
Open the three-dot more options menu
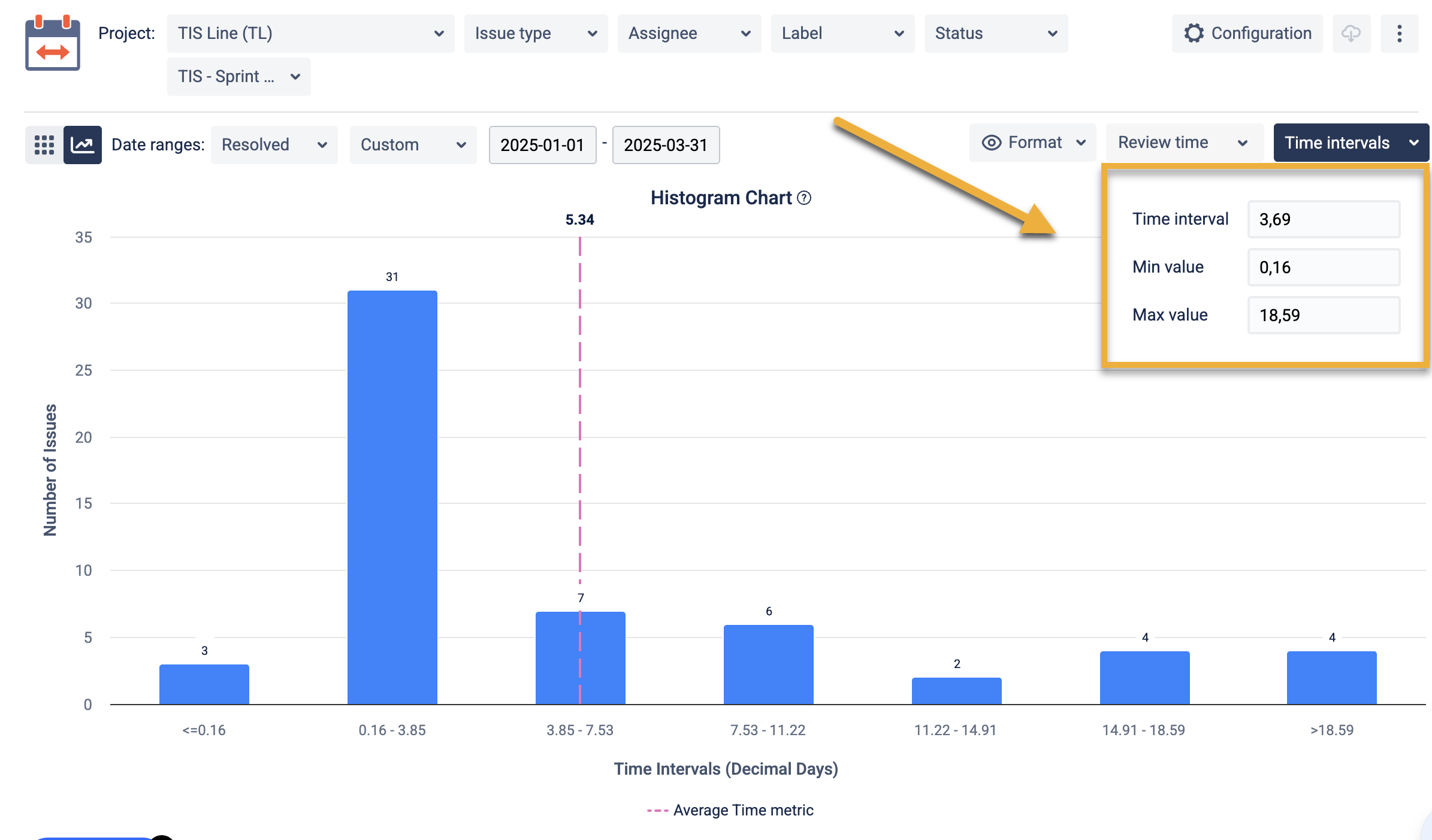1399,34
